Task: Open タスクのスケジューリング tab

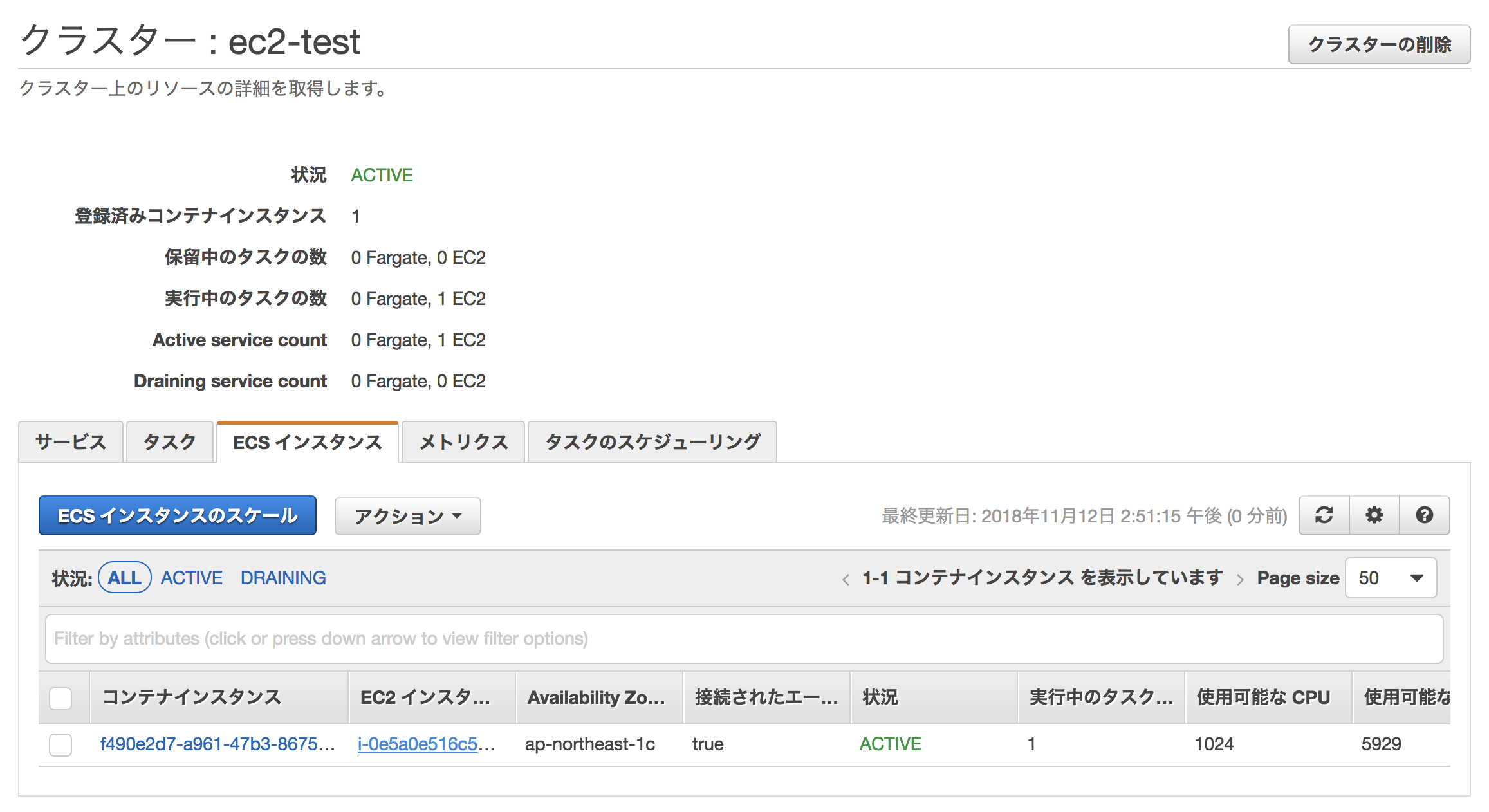Action: tap(652, 442)
